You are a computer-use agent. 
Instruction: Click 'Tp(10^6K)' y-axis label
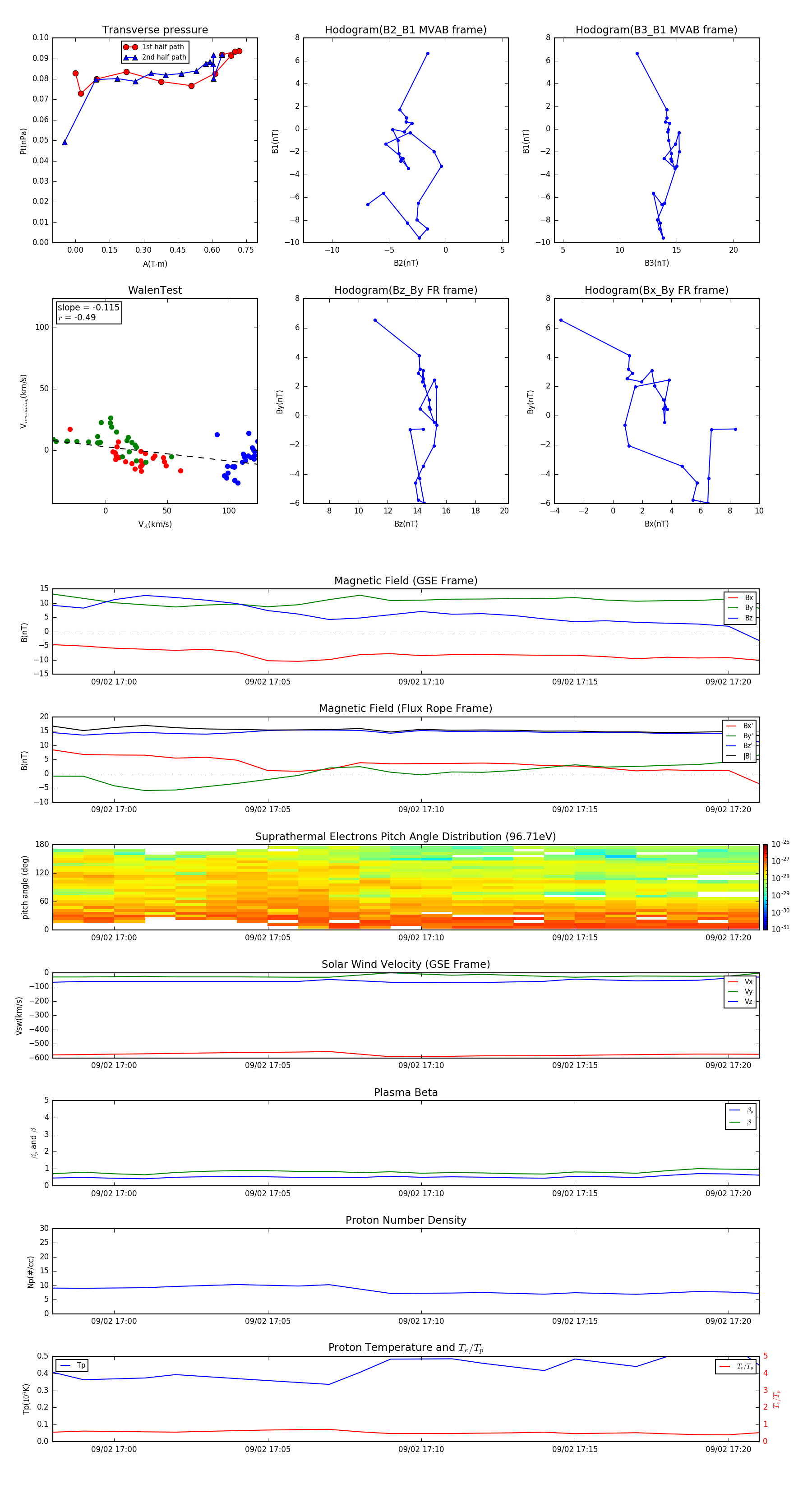point(26,1399)
